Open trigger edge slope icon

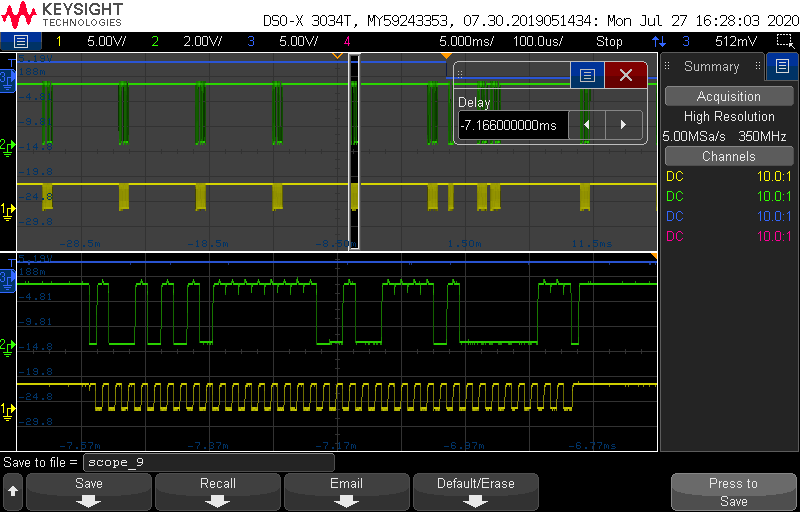[659, 41]
